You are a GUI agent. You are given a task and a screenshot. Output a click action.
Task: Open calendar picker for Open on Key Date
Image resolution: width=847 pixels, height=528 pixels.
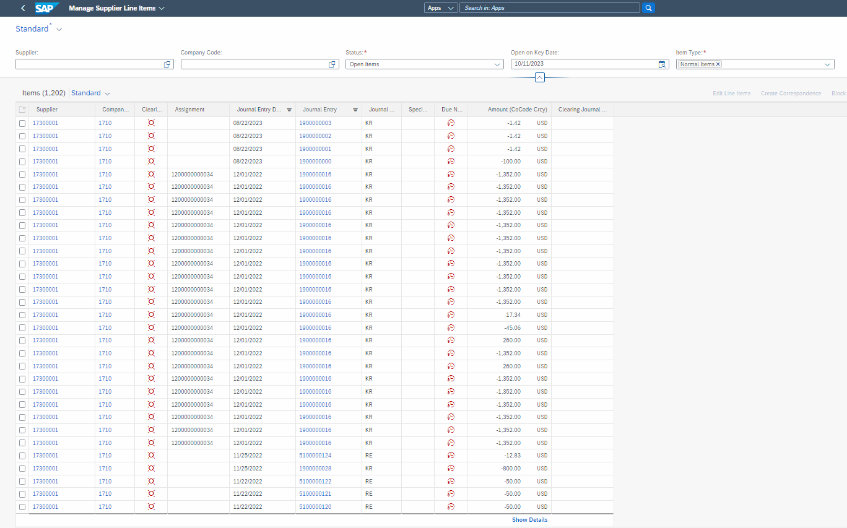click(x=662, y=64)
